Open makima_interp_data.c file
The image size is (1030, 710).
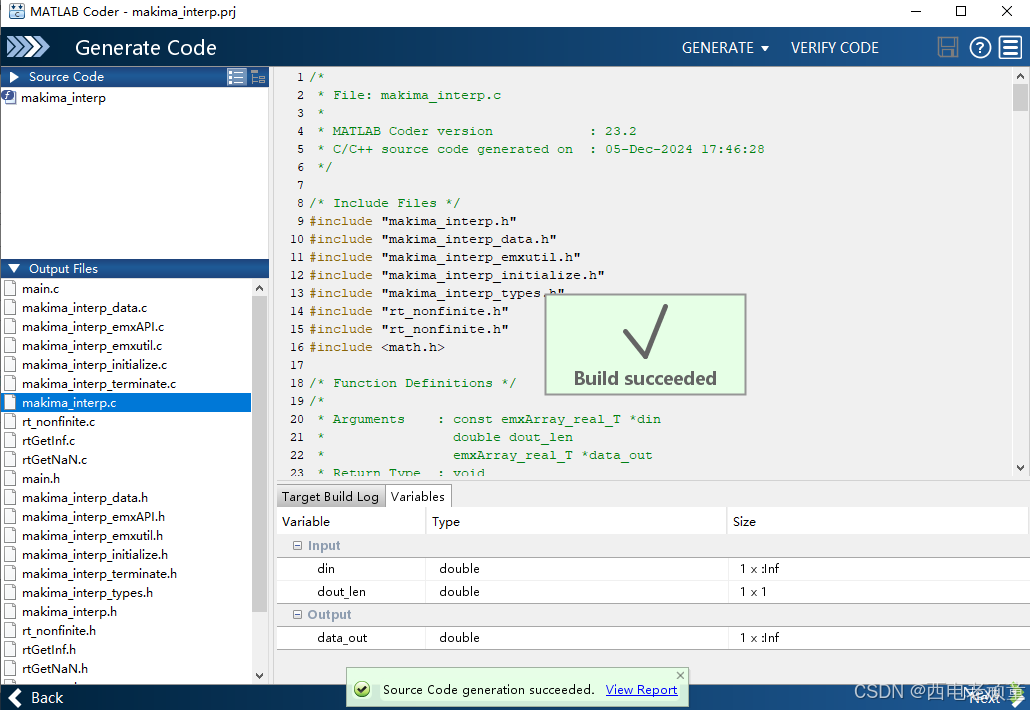84,307
